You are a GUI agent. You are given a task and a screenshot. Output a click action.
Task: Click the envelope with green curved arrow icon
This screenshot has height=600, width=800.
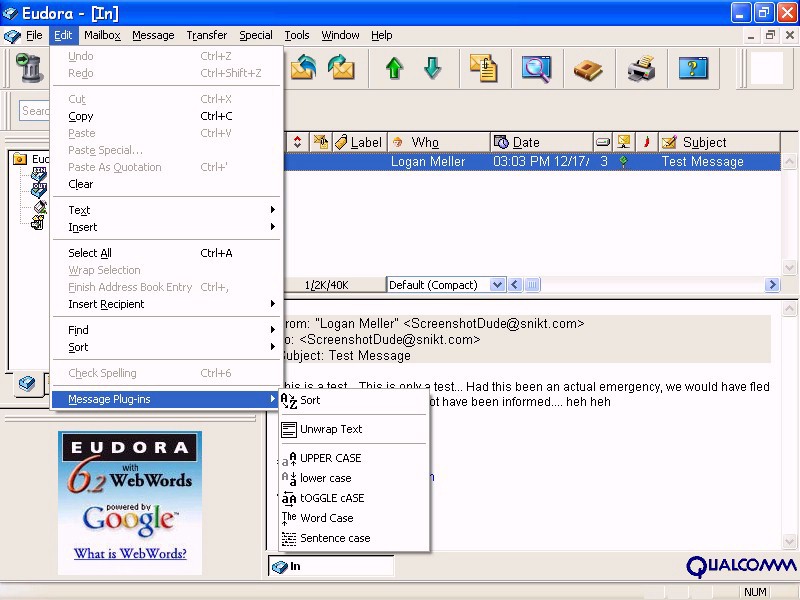341,68
